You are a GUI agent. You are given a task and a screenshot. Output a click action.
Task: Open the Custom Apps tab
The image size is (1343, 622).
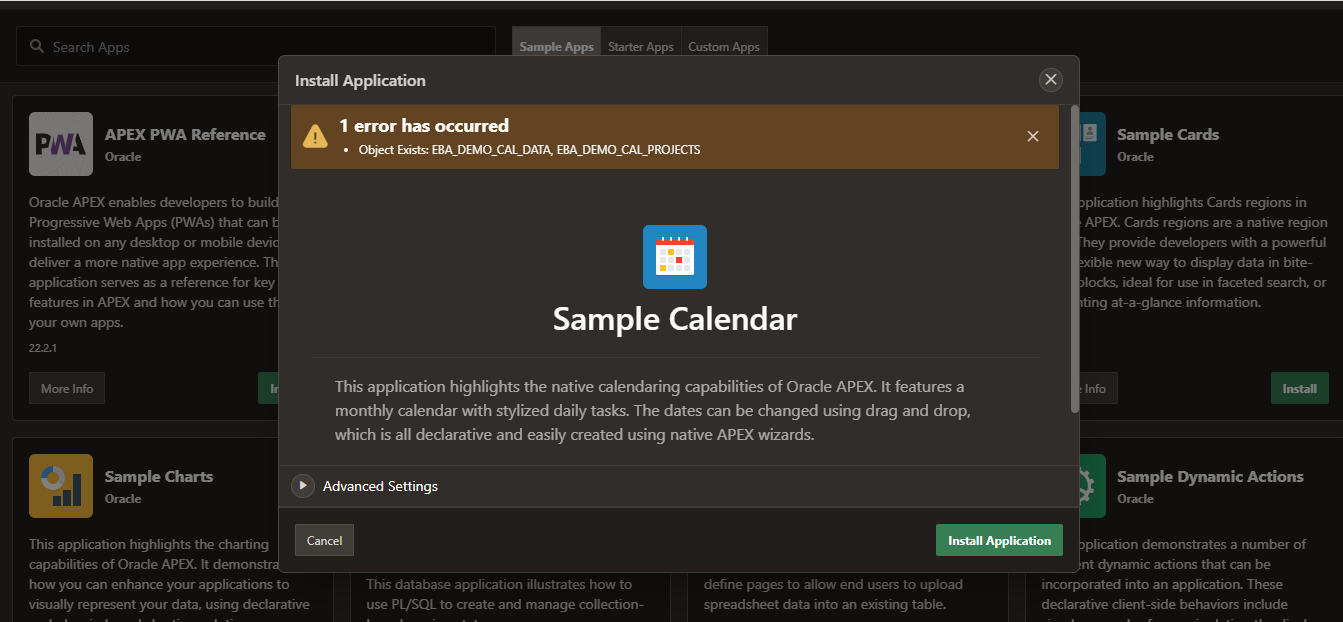[724, 46]
